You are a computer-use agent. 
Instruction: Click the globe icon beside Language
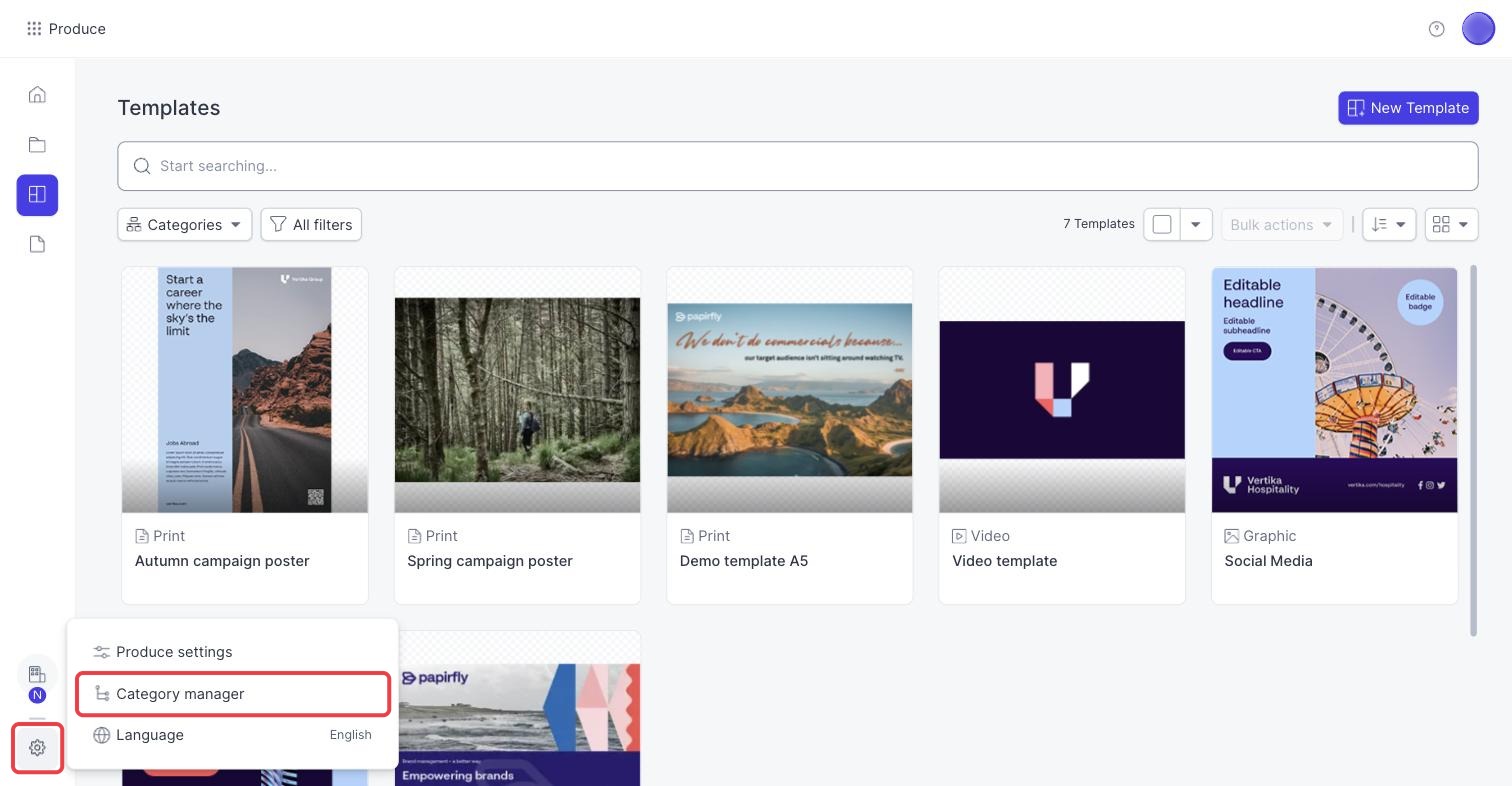[x=101, y=735]
